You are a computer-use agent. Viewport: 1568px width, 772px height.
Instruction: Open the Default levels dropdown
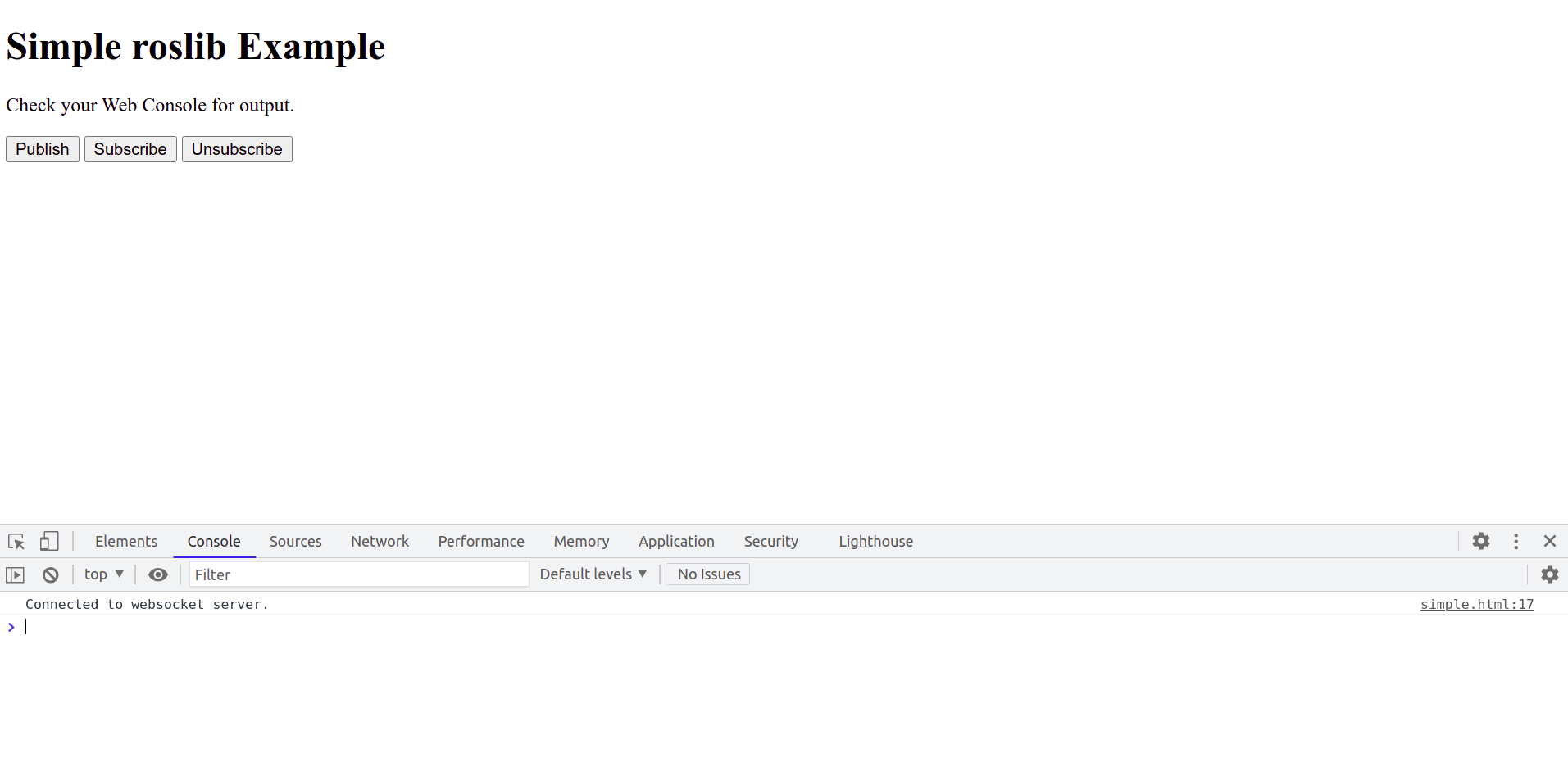(x=593, y=574)
